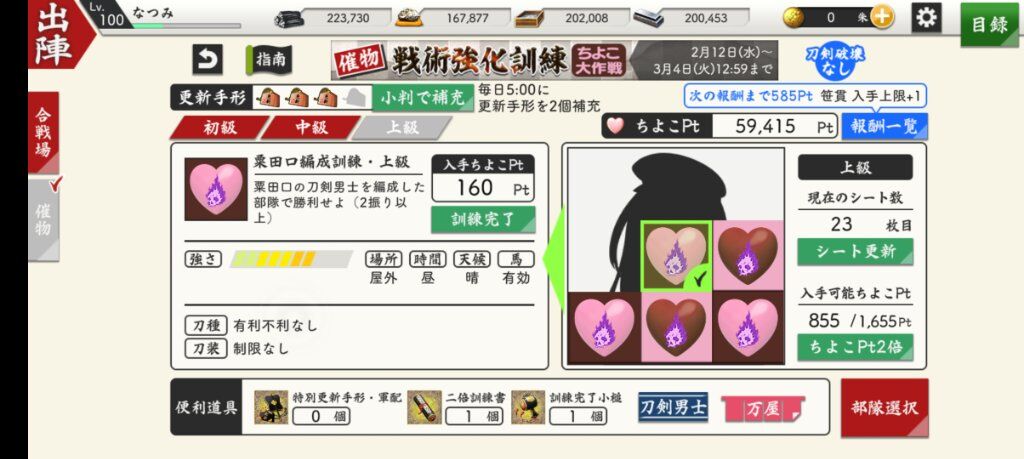This screenshot has width=1024, height=459.
Task: Select the bottom-left pink heart tile
Action: [x=604, y=327]
